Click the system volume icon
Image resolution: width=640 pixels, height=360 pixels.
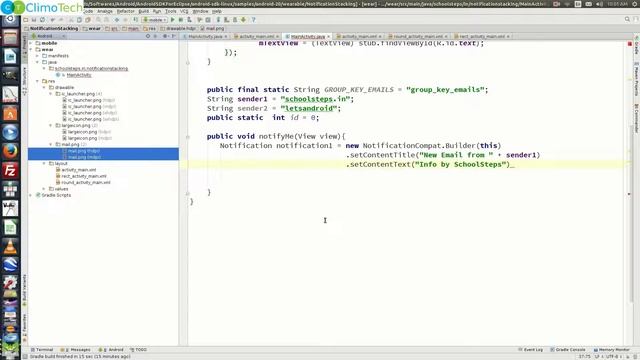[599, 4]
